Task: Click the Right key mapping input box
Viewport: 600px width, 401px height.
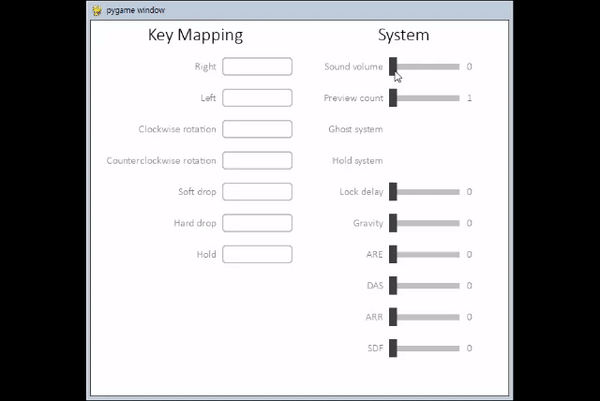Action: pyautogui.click(x=257, y=67)
